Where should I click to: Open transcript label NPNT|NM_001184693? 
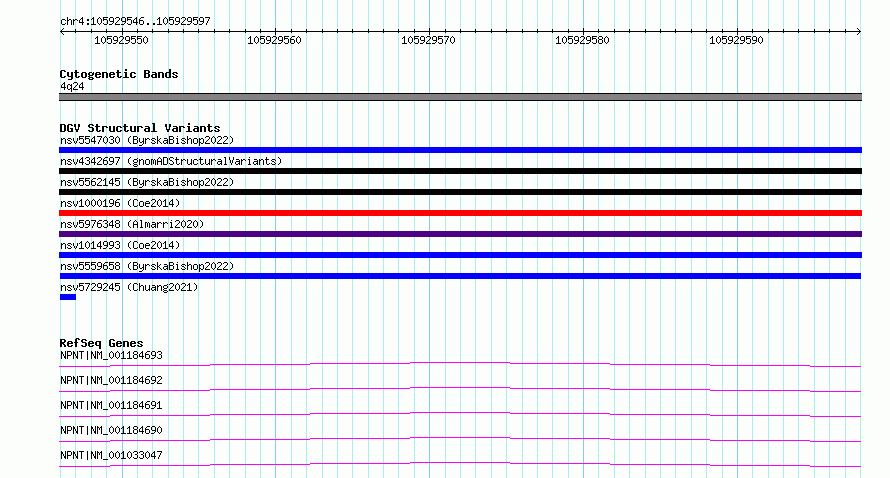pos(111,355)
